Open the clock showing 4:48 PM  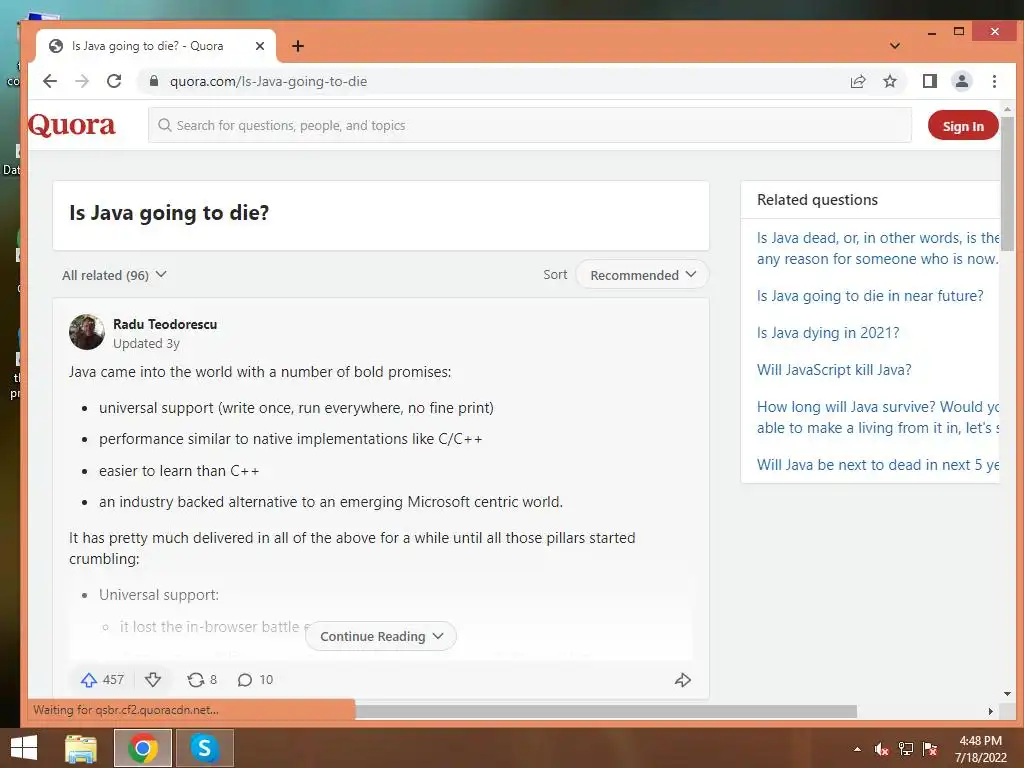click(x=980, y=749)
